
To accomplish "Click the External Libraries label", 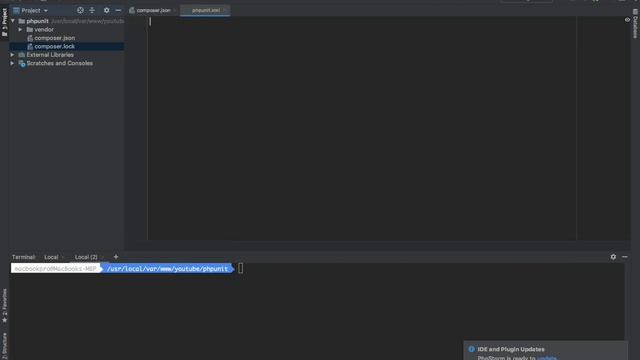I will [50, 55].
